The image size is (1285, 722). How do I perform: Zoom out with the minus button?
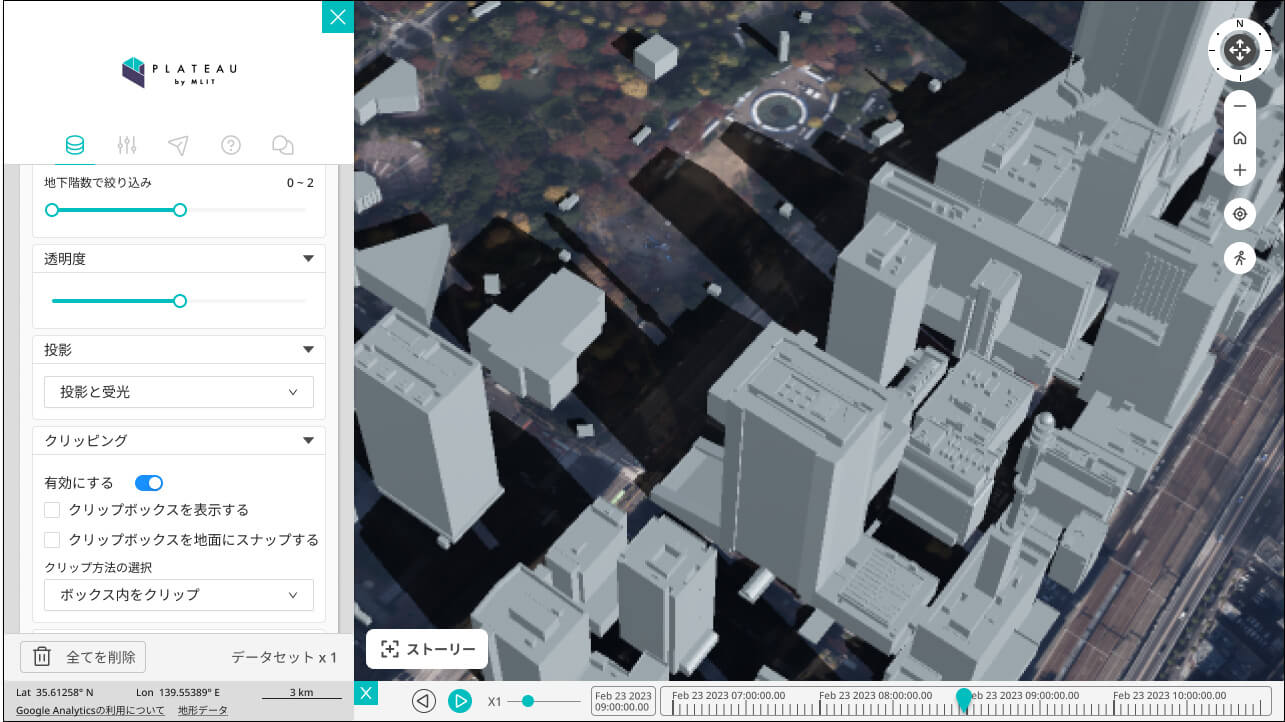click(1240, 106)
